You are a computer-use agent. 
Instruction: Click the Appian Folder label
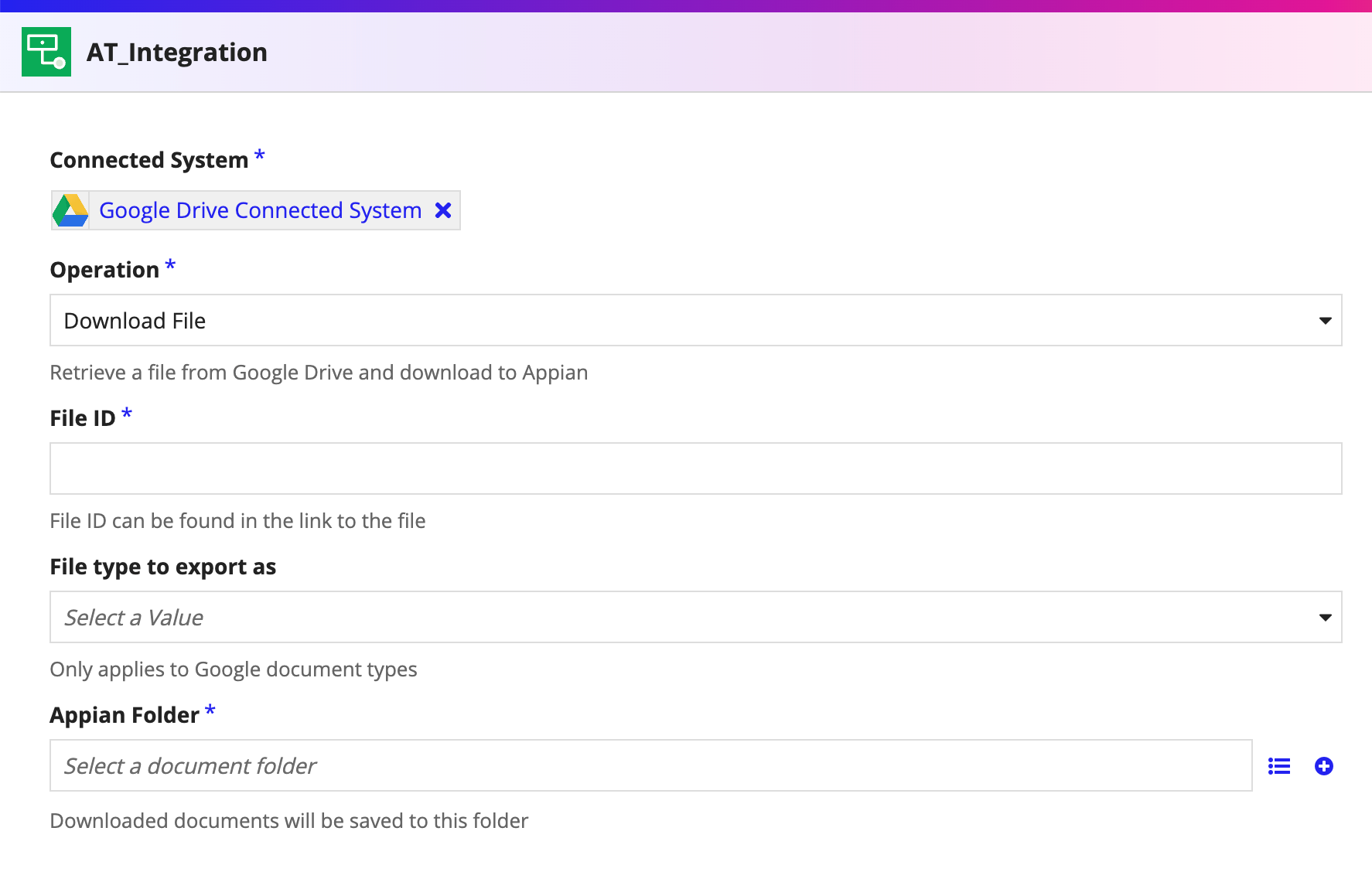point(125,715)
